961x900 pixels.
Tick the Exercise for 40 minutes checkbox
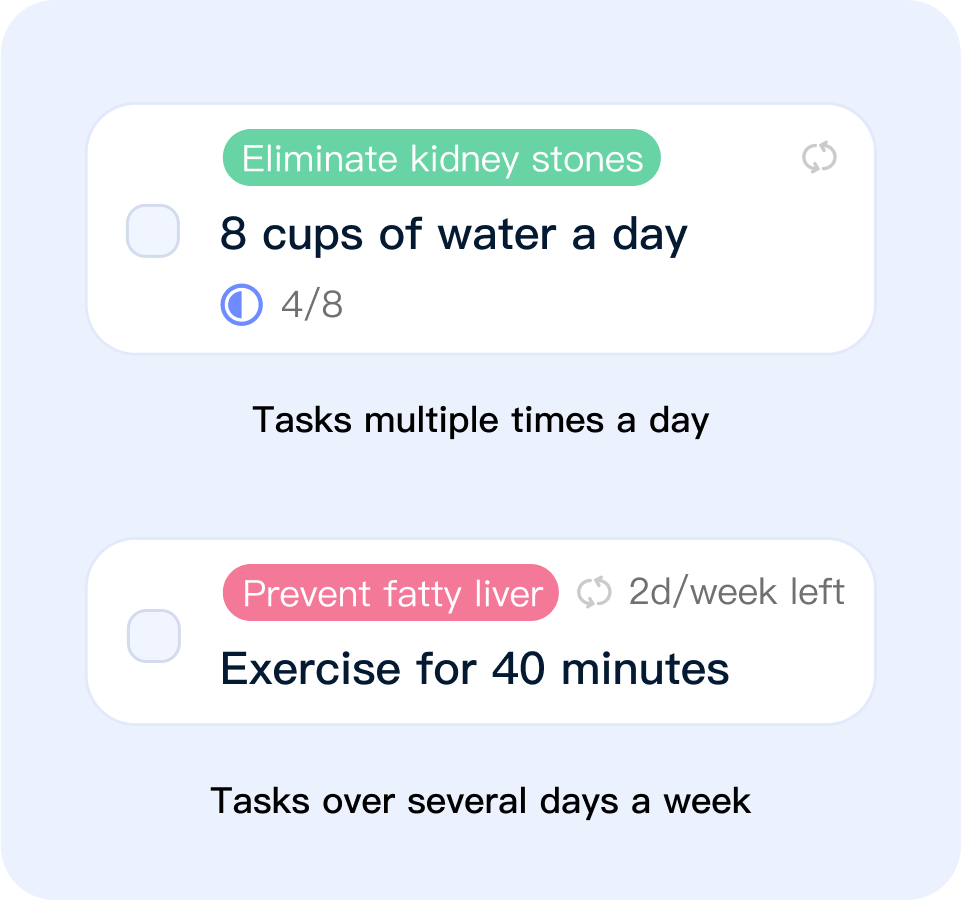(154, 636)
